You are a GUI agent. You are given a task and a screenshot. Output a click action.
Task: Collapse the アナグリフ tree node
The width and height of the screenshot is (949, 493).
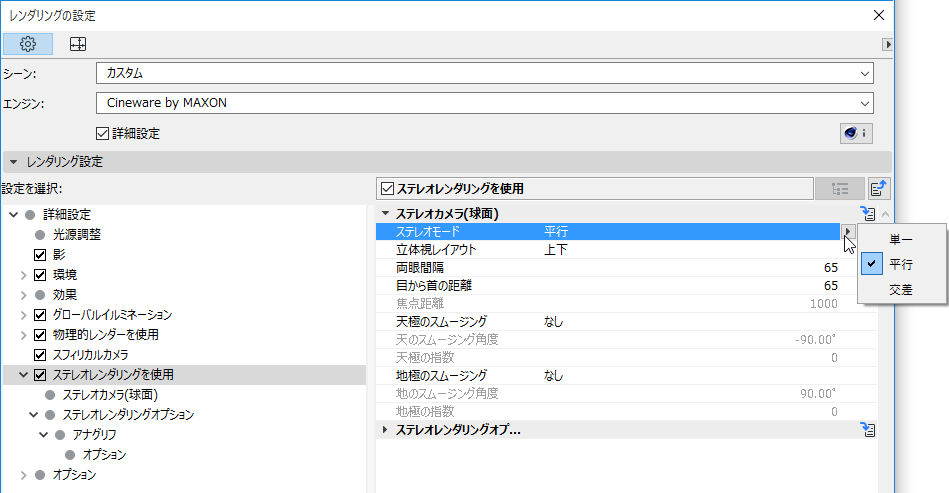[x=44, y=435]
